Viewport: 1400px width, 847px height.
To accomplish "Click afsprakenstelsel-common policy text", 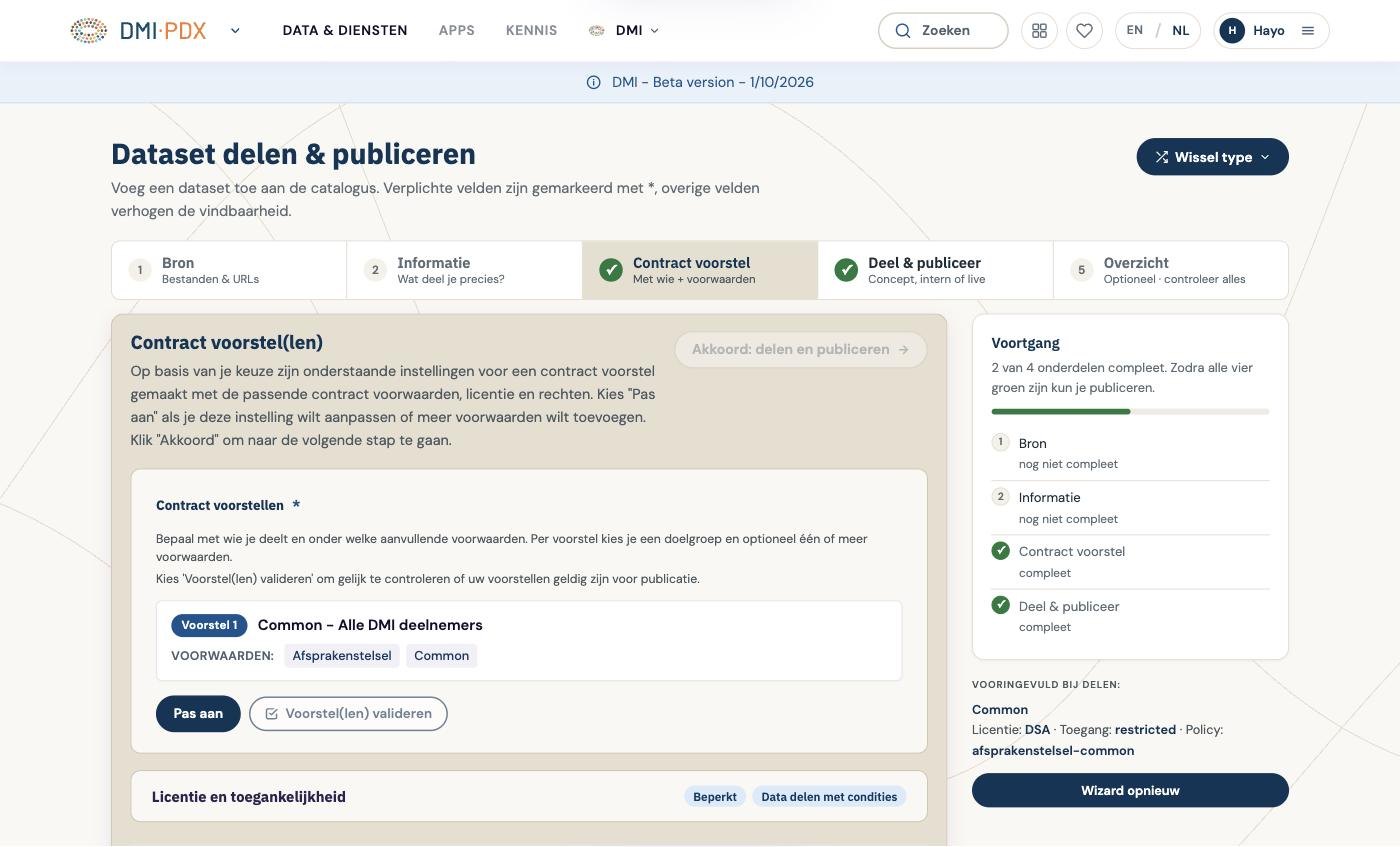I will tap(1053, 751).
